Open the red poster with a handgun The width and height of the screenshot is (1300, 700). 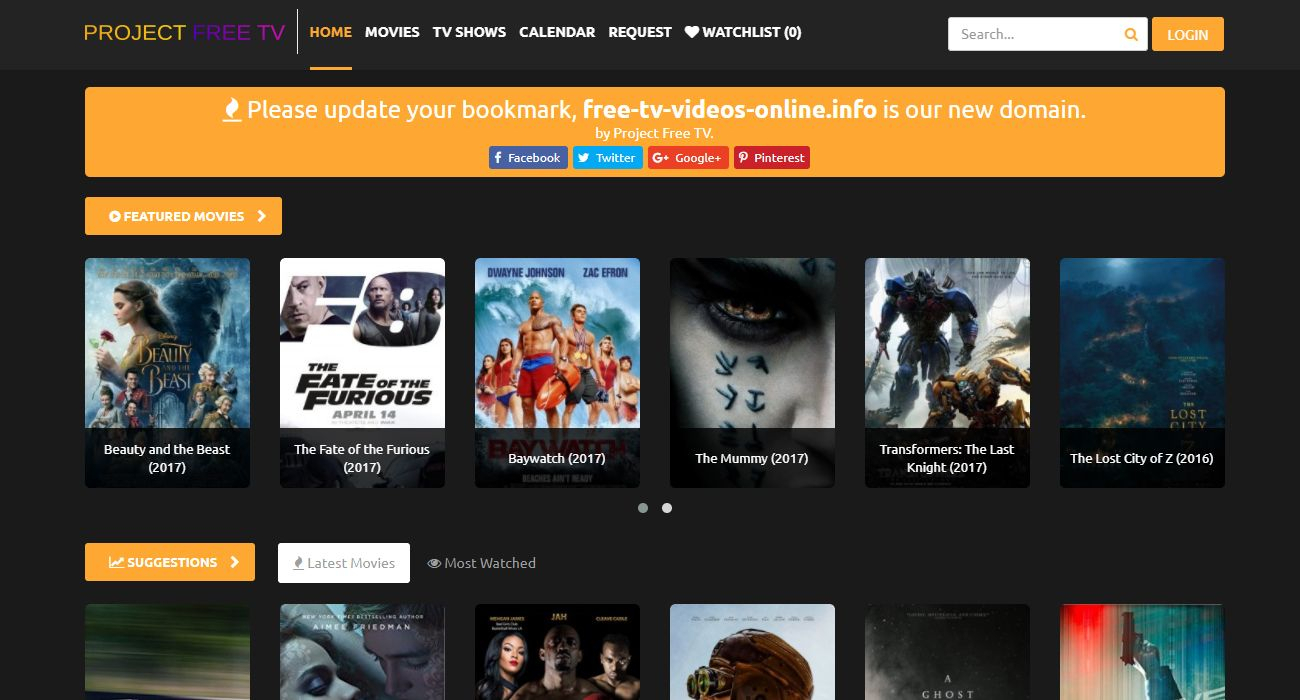[1142, 652]
